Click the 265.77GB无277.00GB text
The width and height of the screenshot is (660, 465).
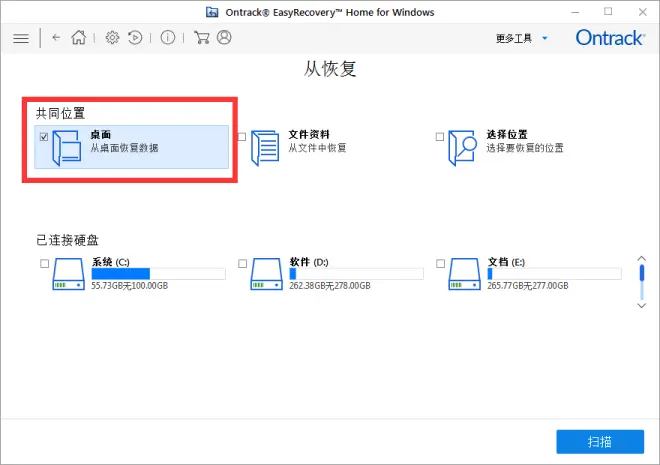[528, 286]
